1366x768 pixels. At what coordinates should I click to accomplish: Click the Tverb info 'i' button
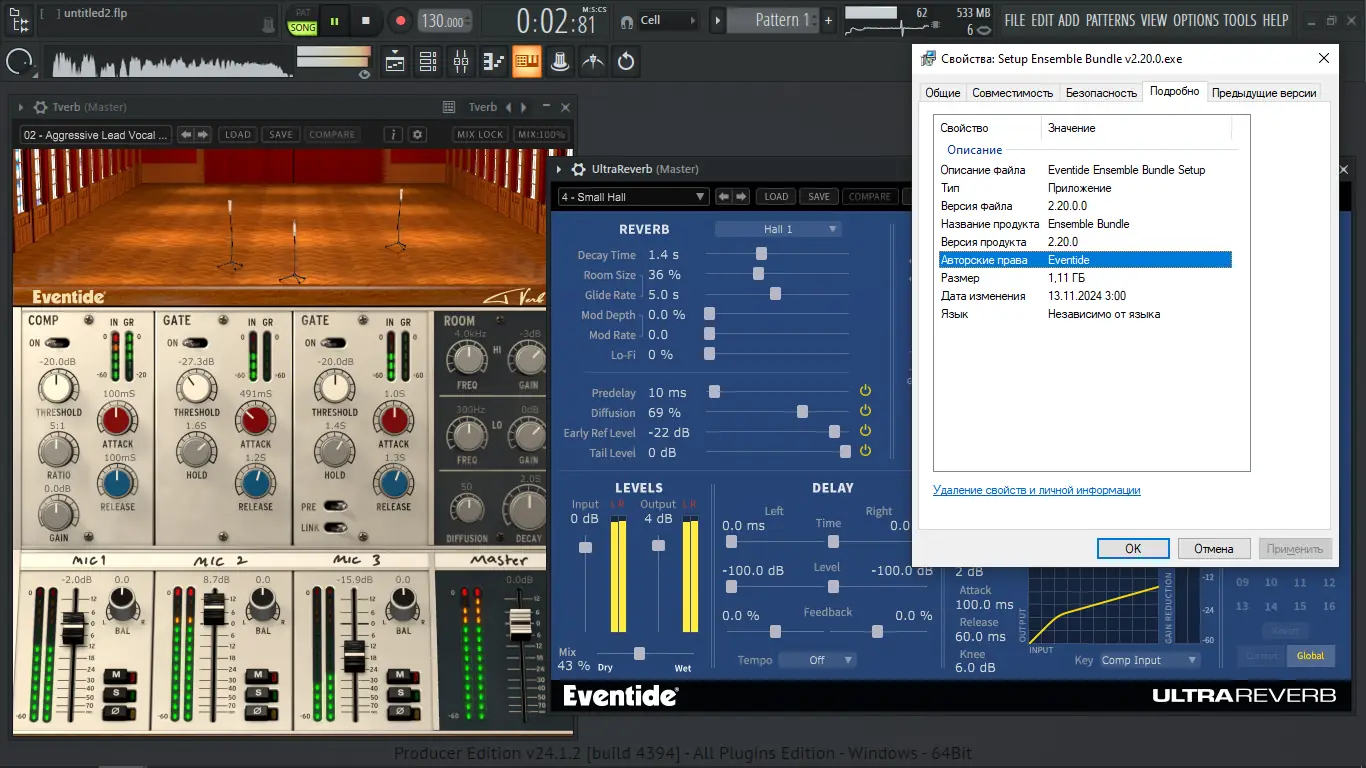coord(394,134)
